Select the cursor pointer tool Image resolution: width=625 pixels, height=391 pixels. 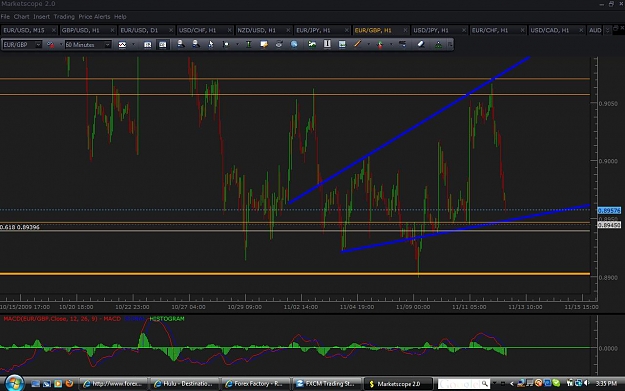[x=210, y=45]
